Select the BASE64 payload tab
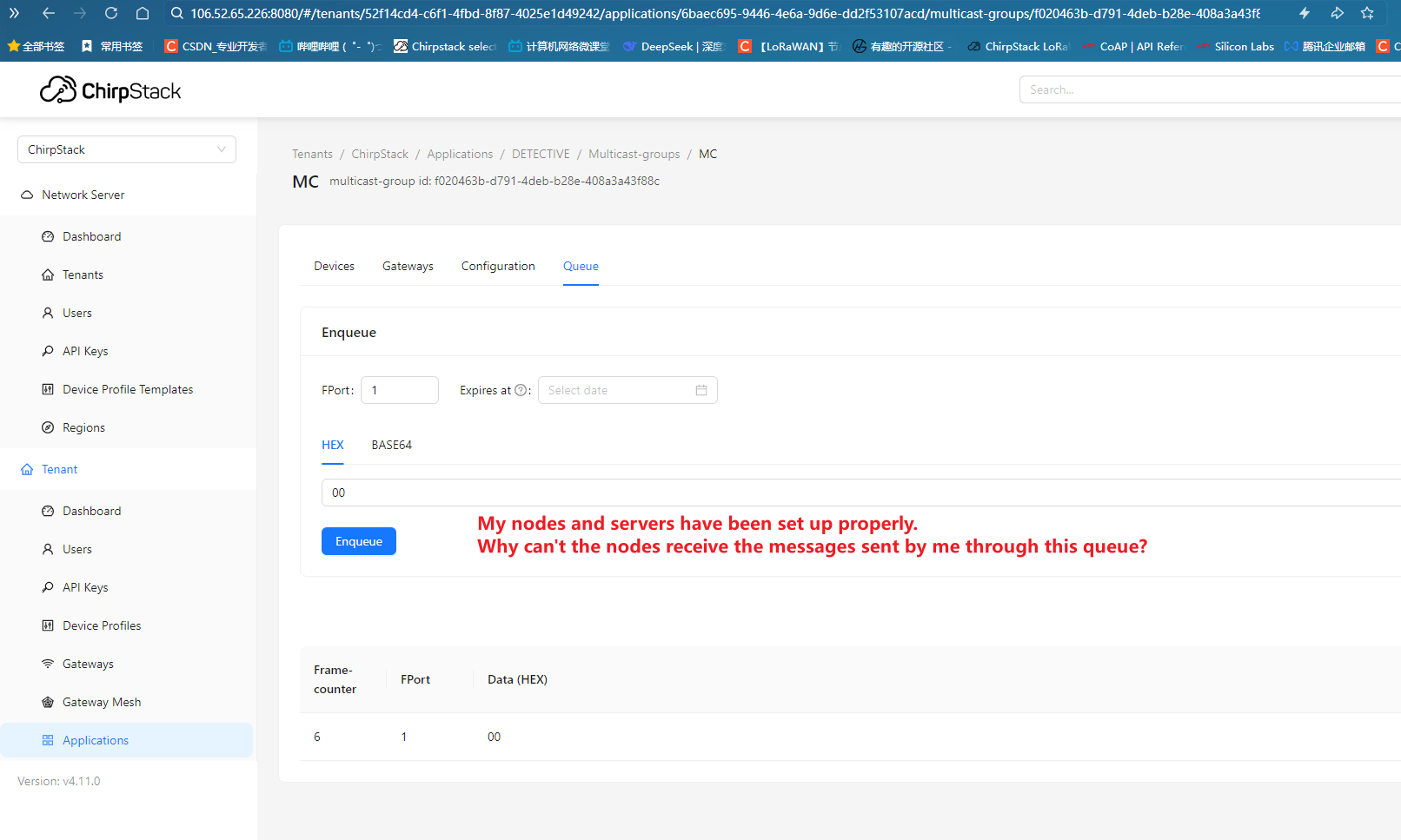This screenshot has height=840, width=1401. tap(391, 445)
